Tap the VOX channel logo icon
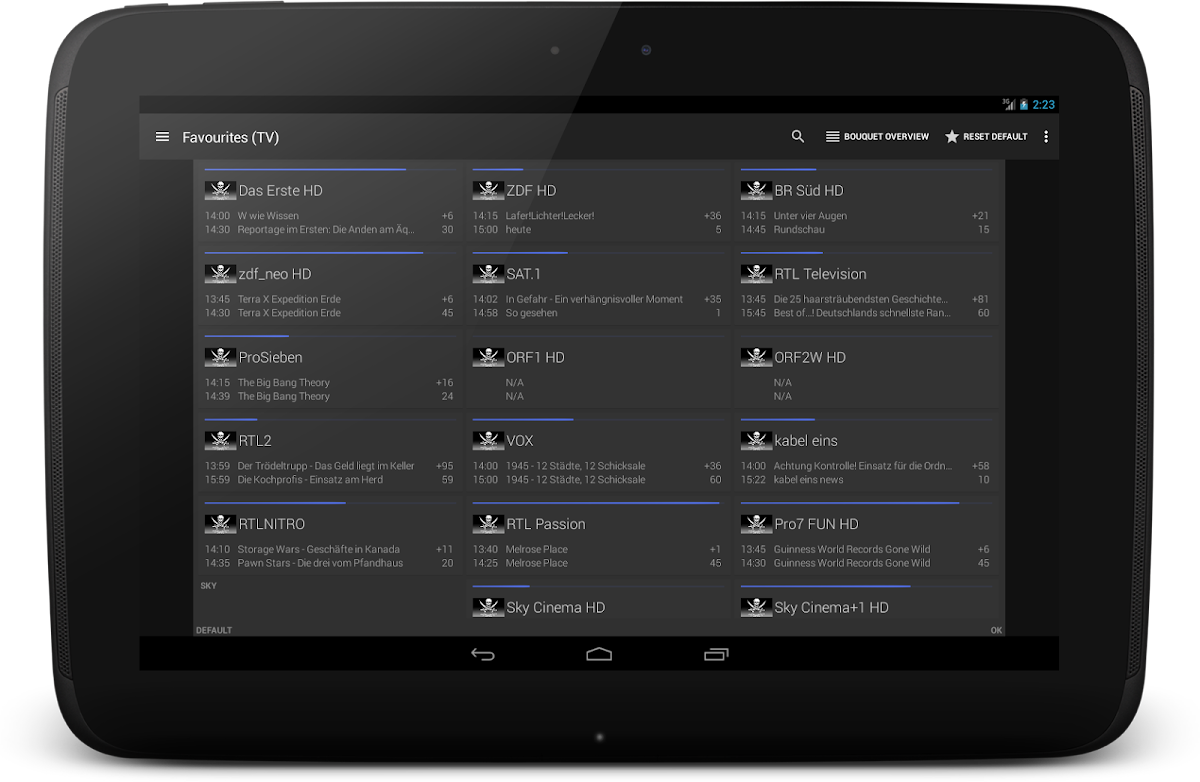Image resolution: width=1200 pixels, height=782 pixels. coord(488,440)
